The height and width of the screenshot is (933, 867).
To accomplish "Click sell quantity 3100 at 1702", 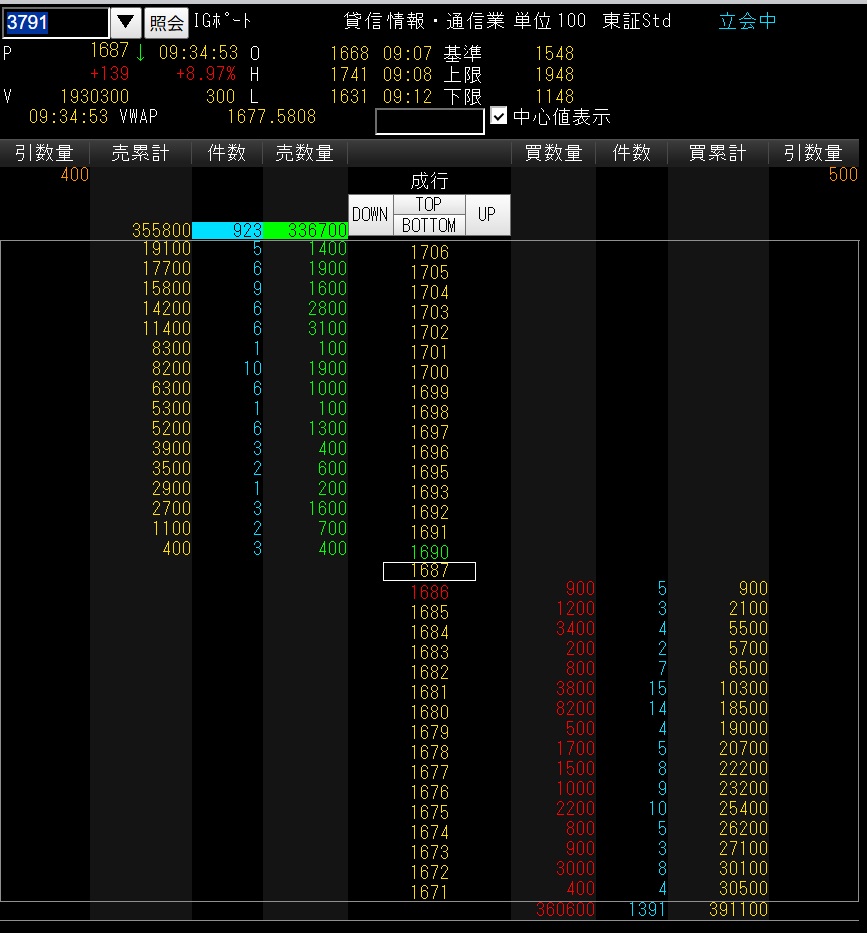I will pyautogui.click(x=327, y=328).
